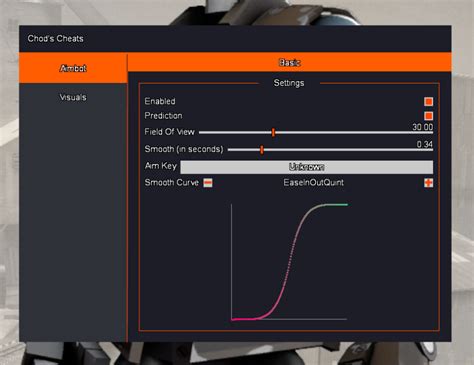Viewport: 474px width, 365px height.
Task: Click the minus icon for Smooth Curve
Action: [208, 183]
